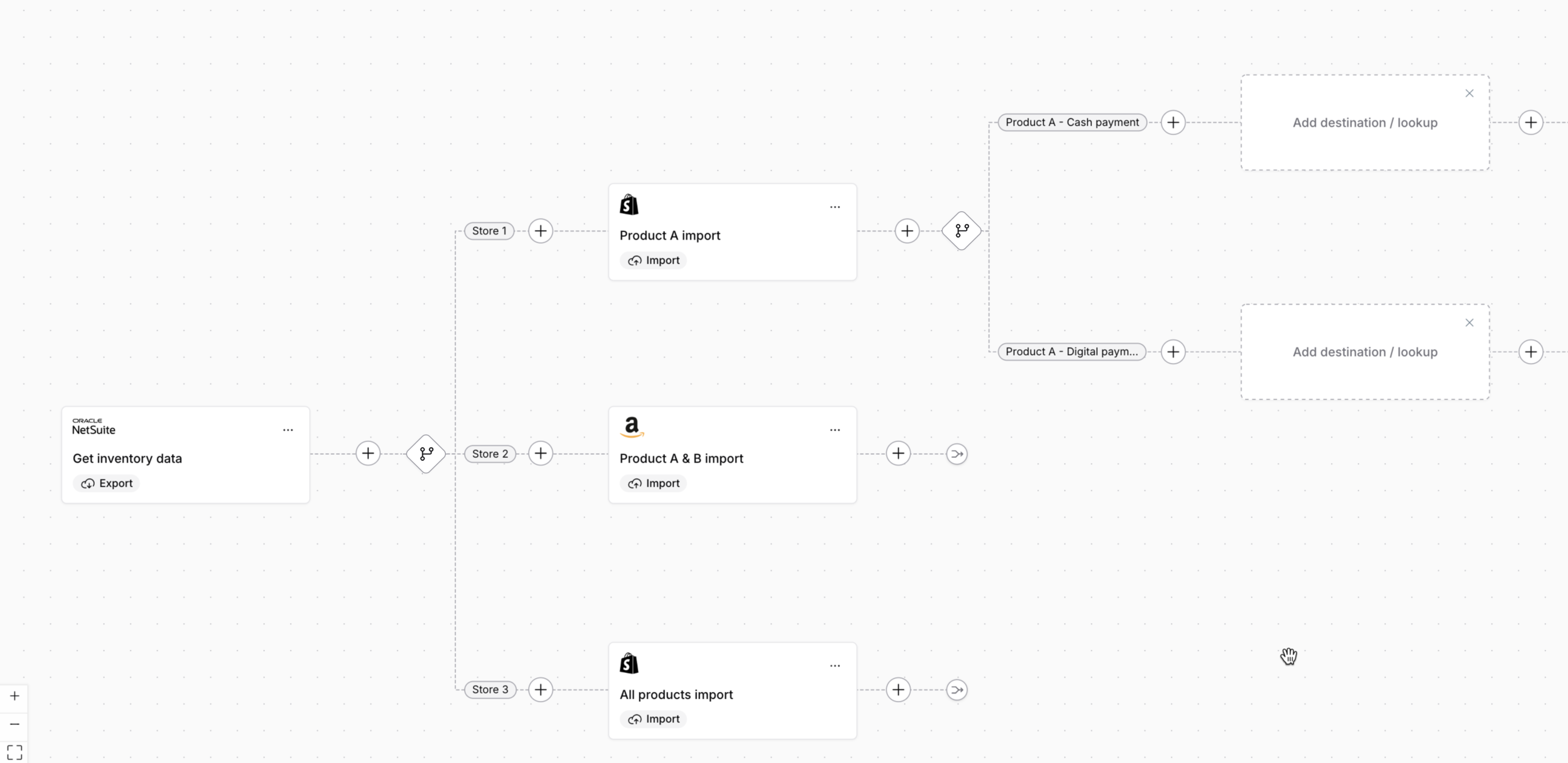Click the Amazon logo on Product A & B import

[x=632, y=427]
